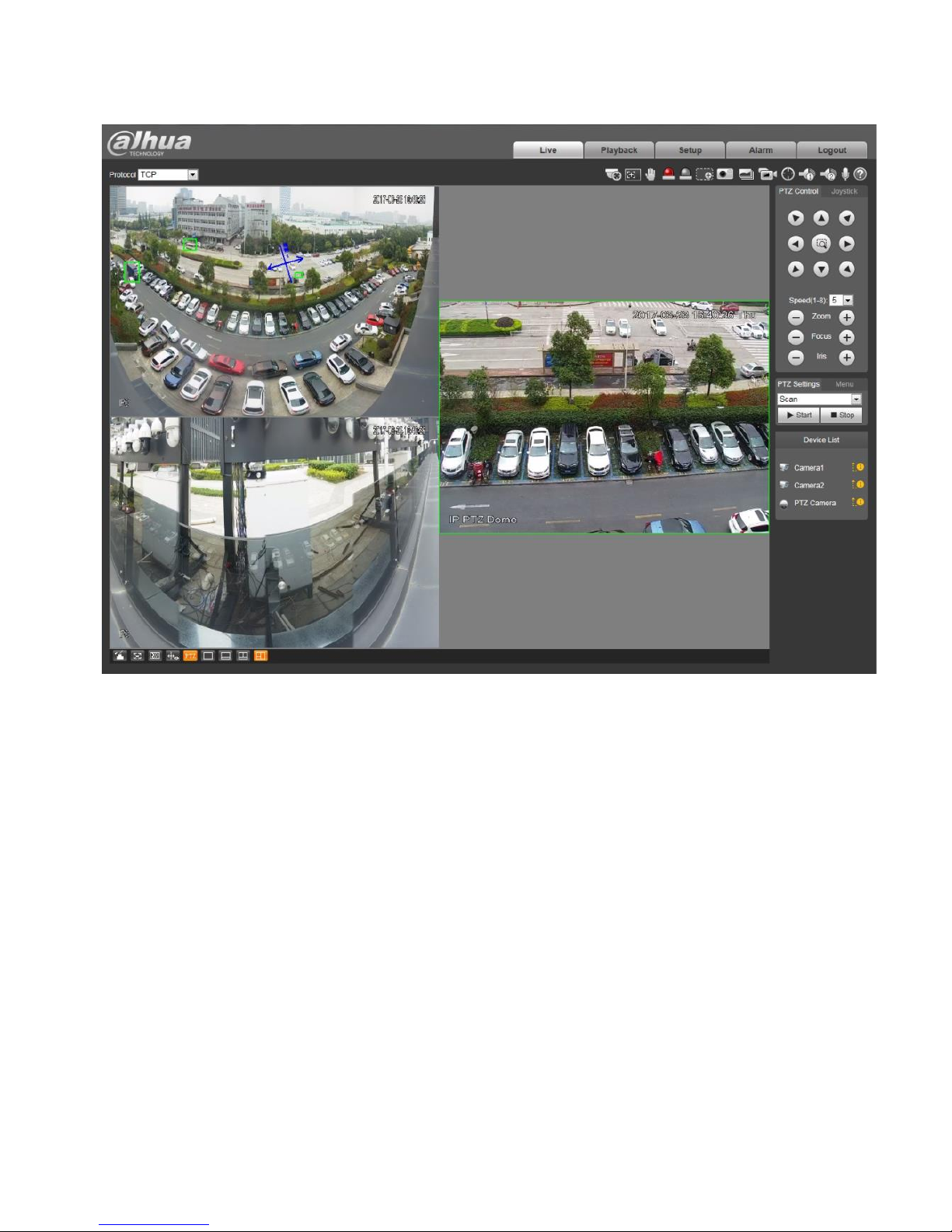Decrease Iris with minus button
The image size is (952, 1232).
(796, 358)
